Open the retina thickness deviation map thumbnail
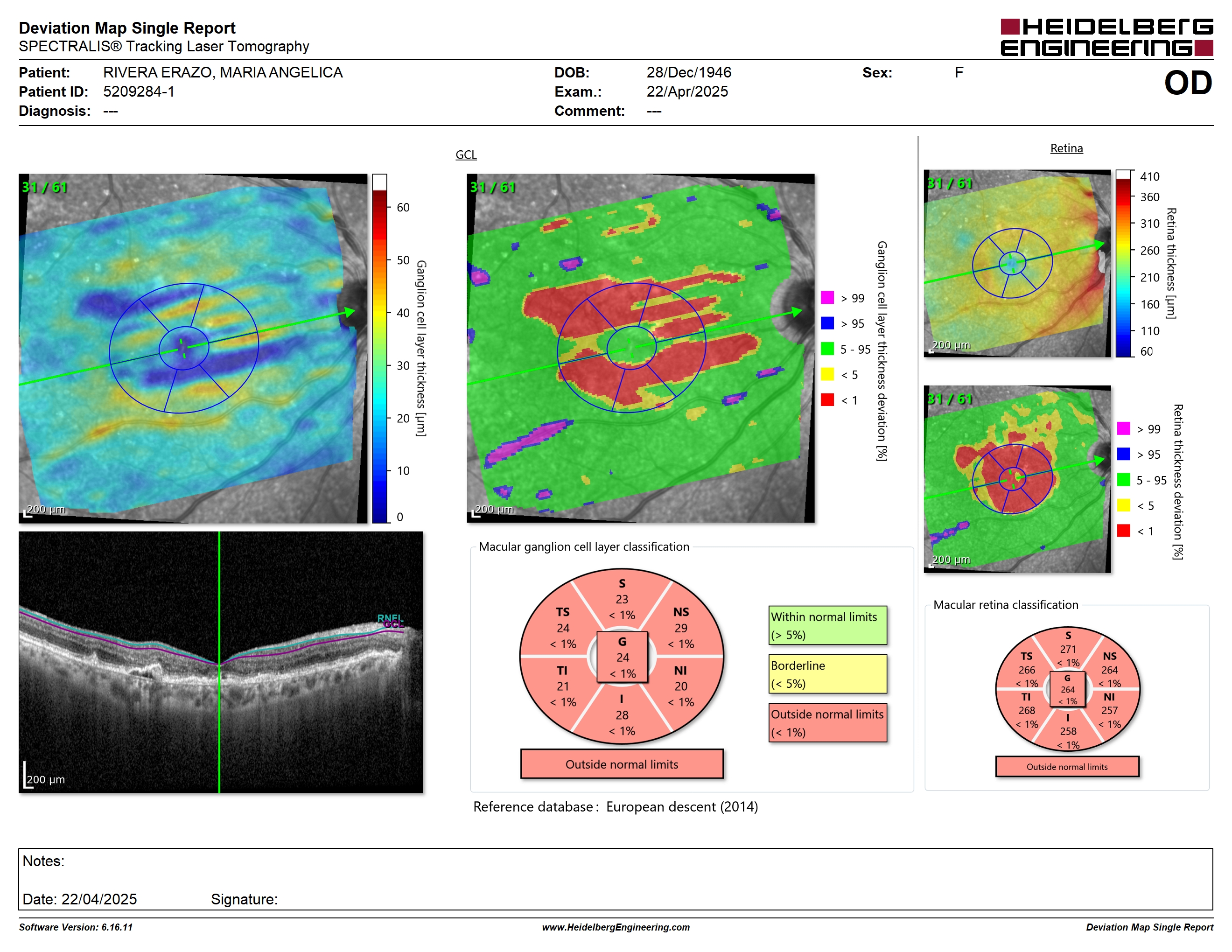1232x952 pixels. pyautogui.click(x=1017, y=479)
